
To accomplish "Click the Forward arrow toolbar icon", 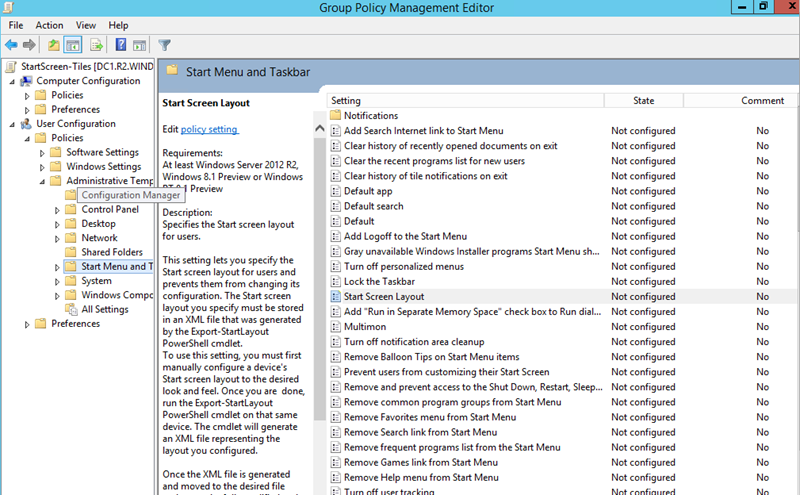I will click(29, 45).
